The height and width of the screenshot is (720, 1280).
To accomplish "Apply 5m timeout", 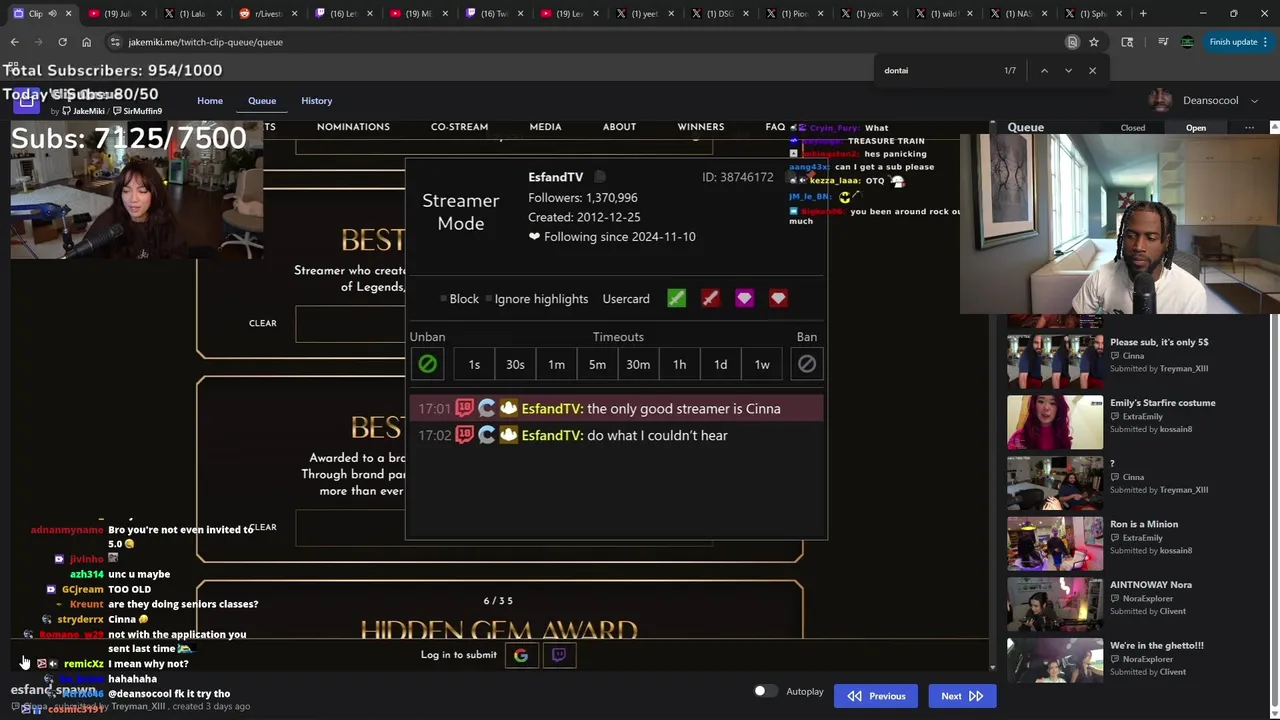I will [x=597, y=365].
